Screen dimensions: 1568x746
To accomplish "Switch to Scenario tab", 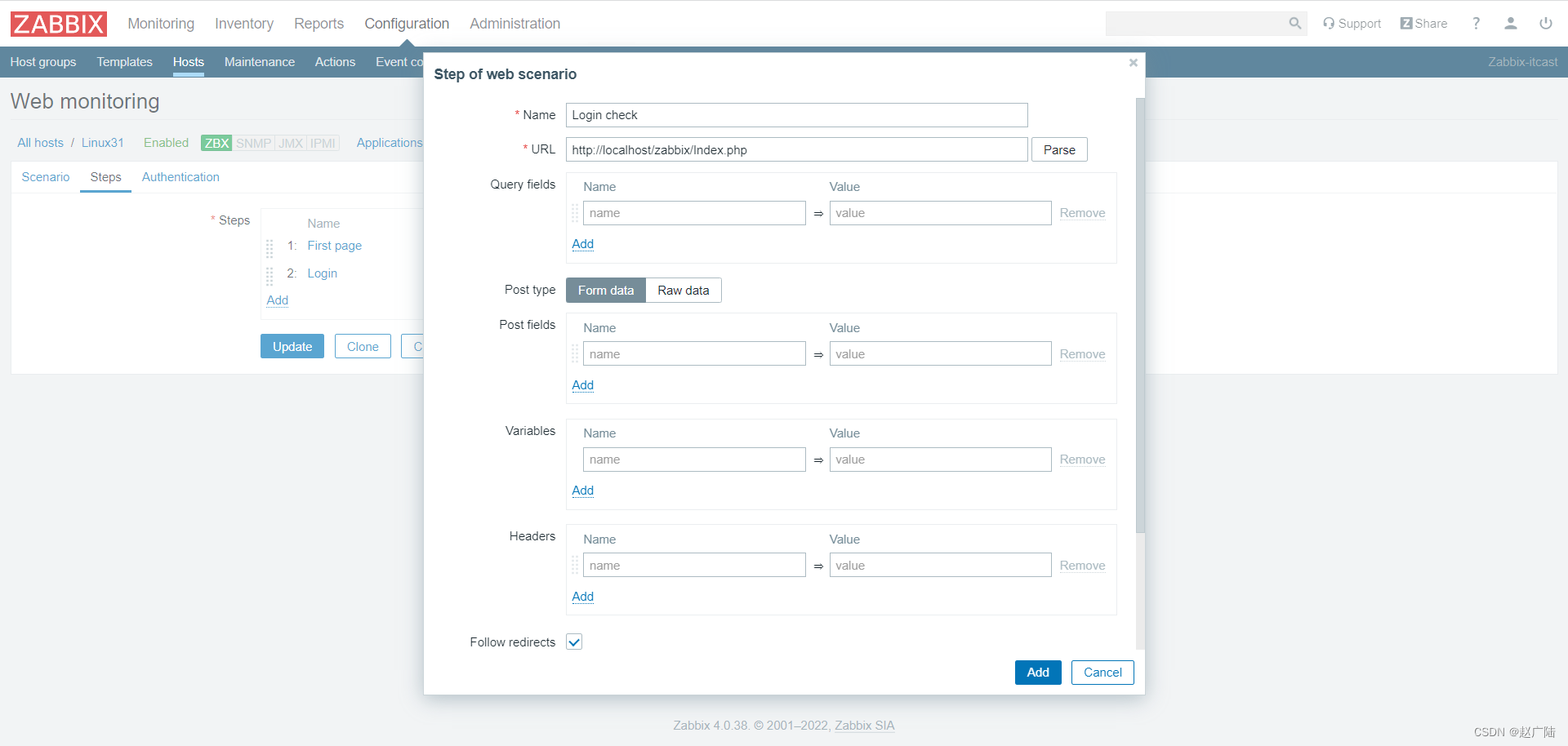I will [x=46, y=177].
